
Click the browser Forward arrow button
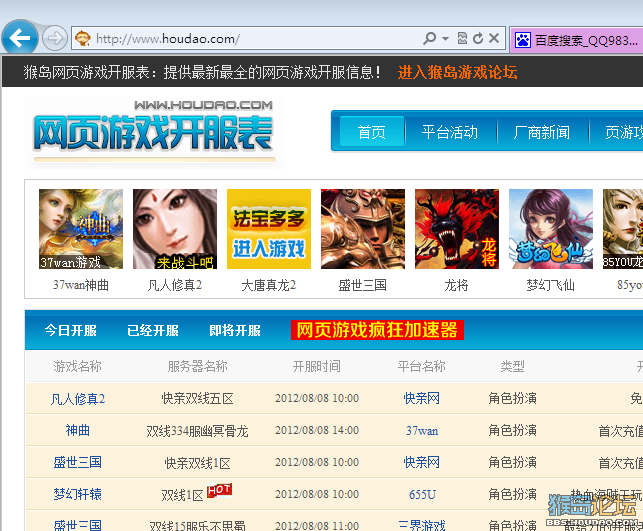(55, 38)
